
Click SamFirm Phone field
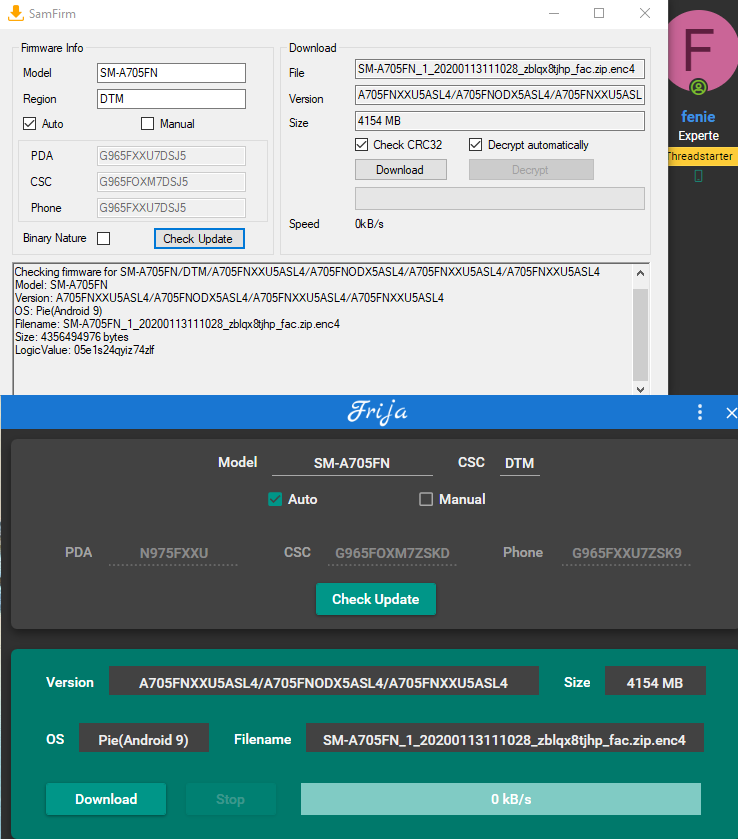171,208
